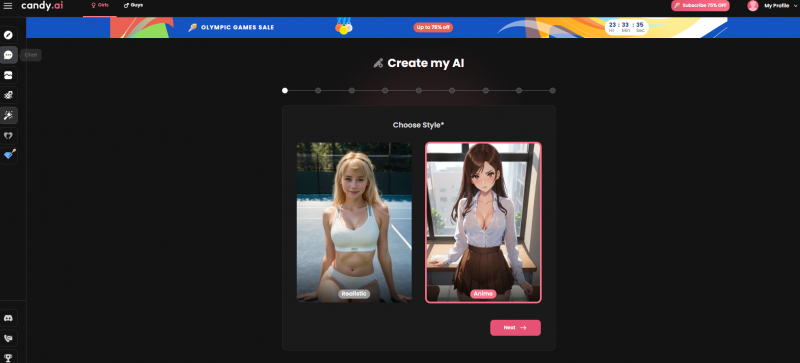Switch to the Girls tab
The width and height of the screenshot is (800, 363).
99,6
